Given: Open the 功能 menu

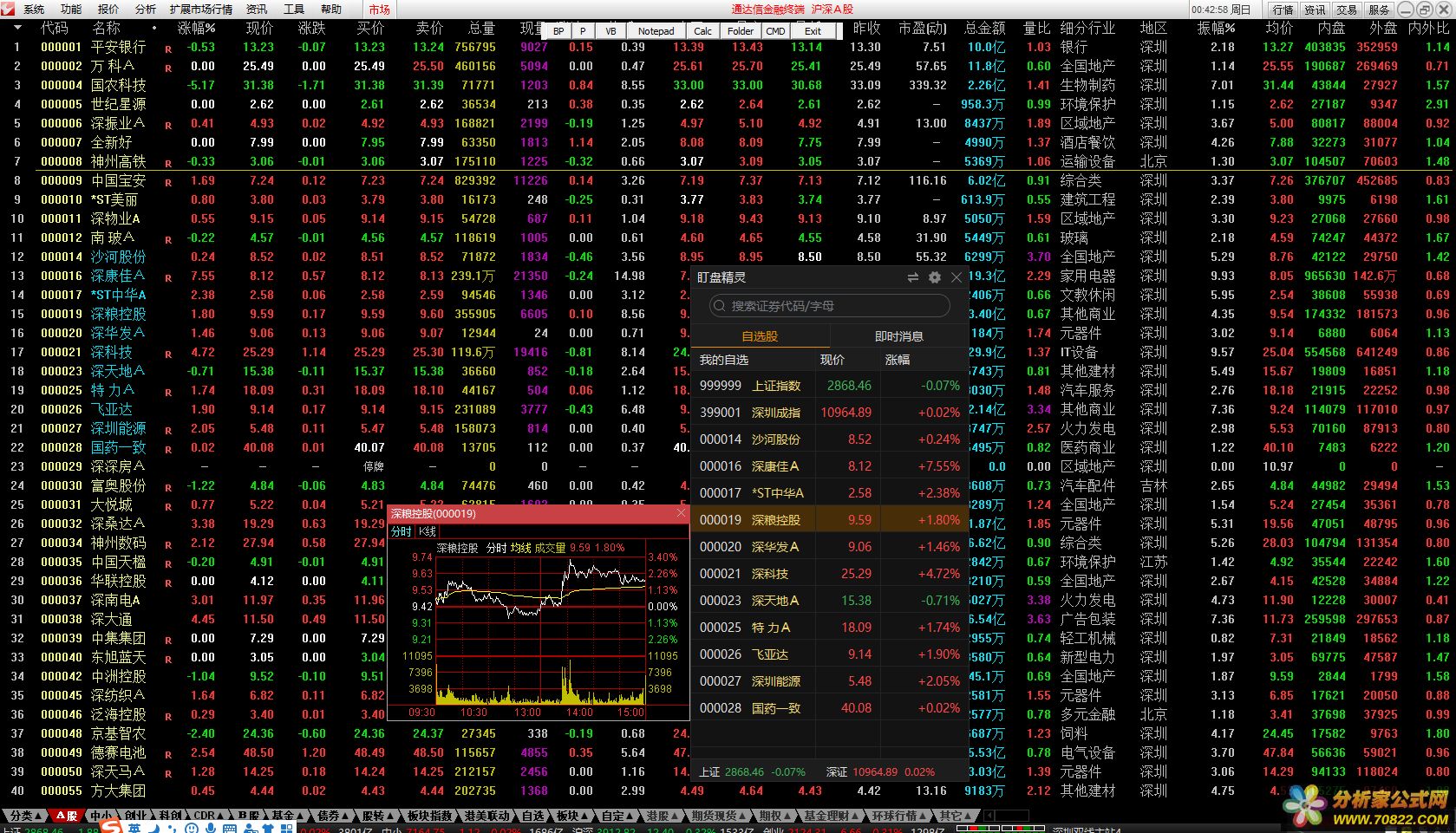Looking at the screenshot, I should click(71, 9).
